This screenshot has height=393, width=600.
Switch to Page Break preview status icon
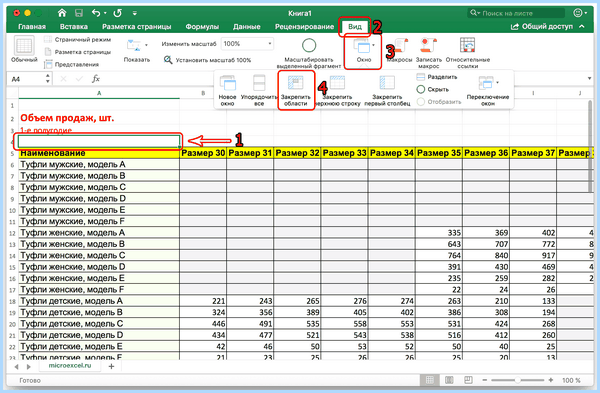(x=468, y=380)
